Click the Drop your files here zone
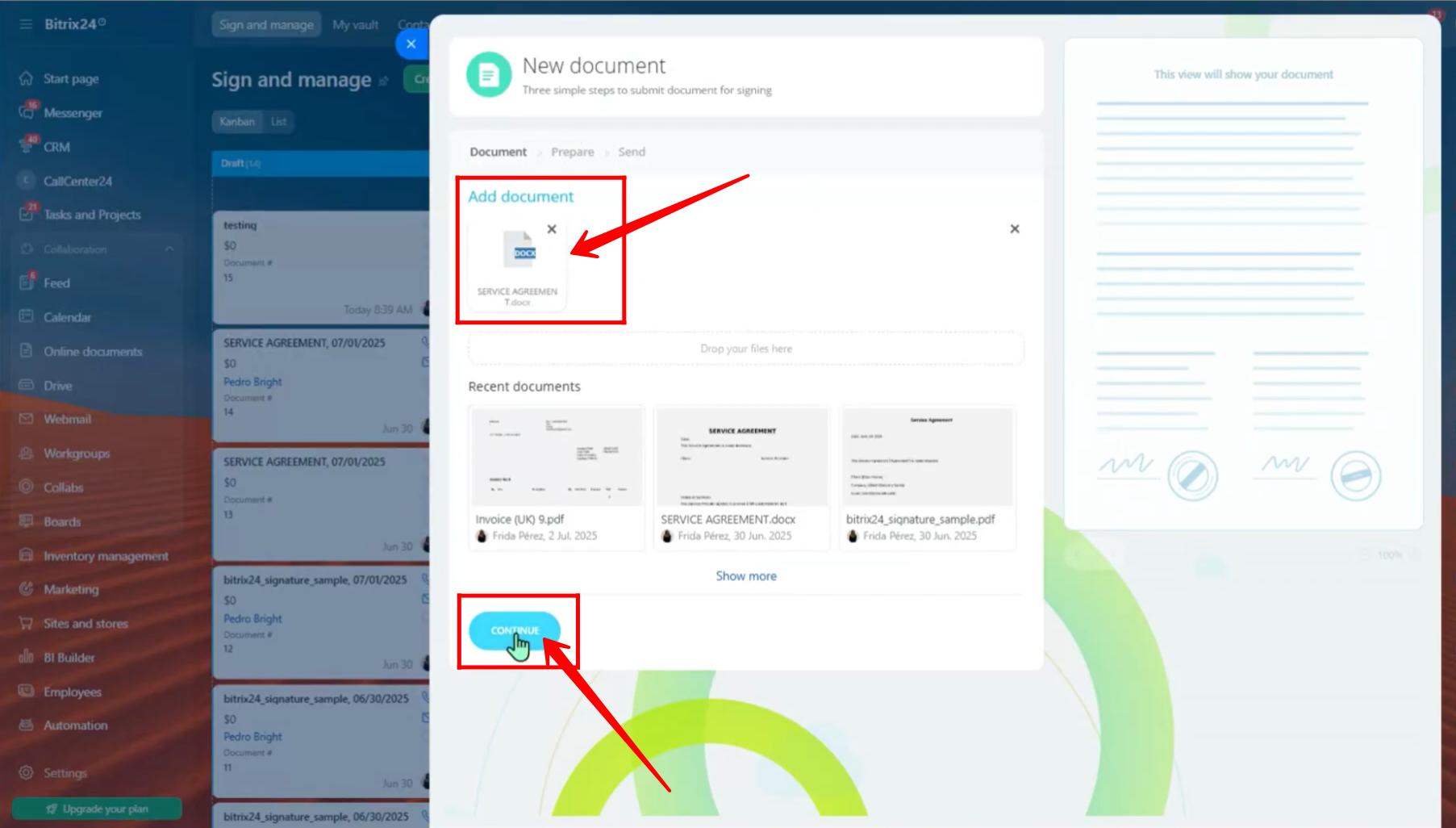The height and width of the screenshot is (828, 1456). pyautogui.click(x=746, y=349)
